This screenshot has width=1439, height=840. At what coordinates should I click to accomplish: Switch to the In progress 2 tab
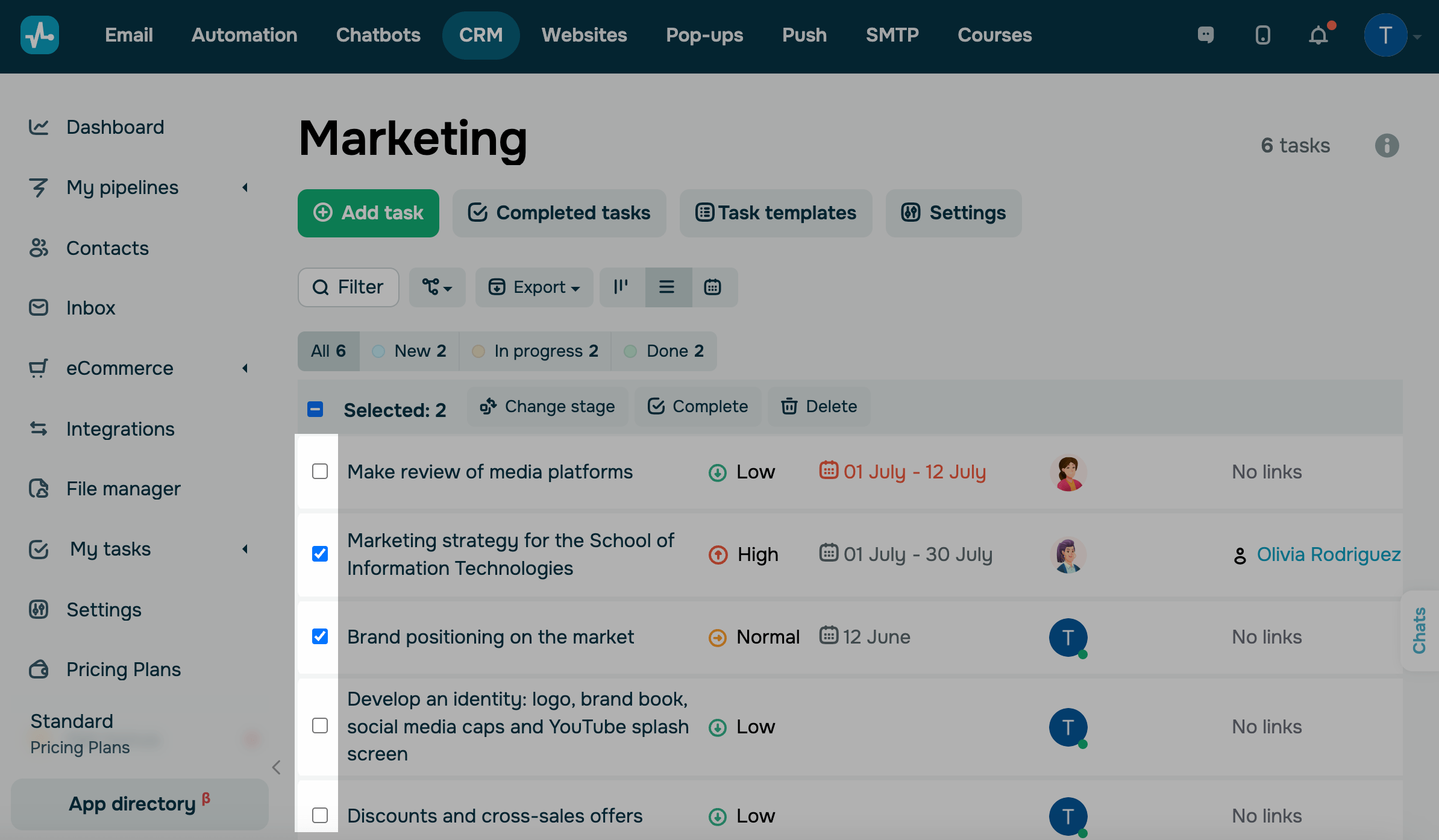[x=535, y=351]
